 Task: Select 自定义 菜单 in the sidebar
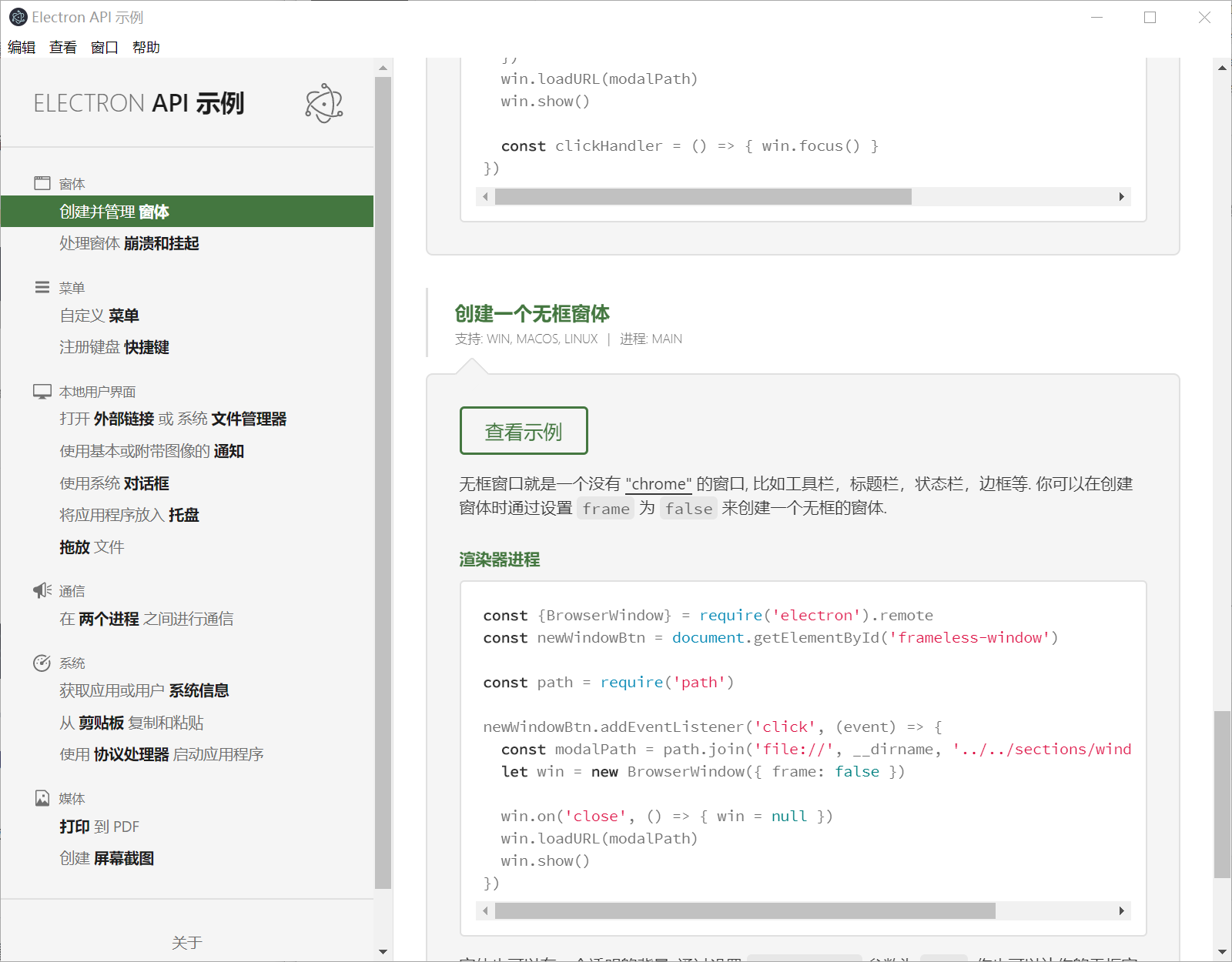pyautogui.click(x=99, y=315)
